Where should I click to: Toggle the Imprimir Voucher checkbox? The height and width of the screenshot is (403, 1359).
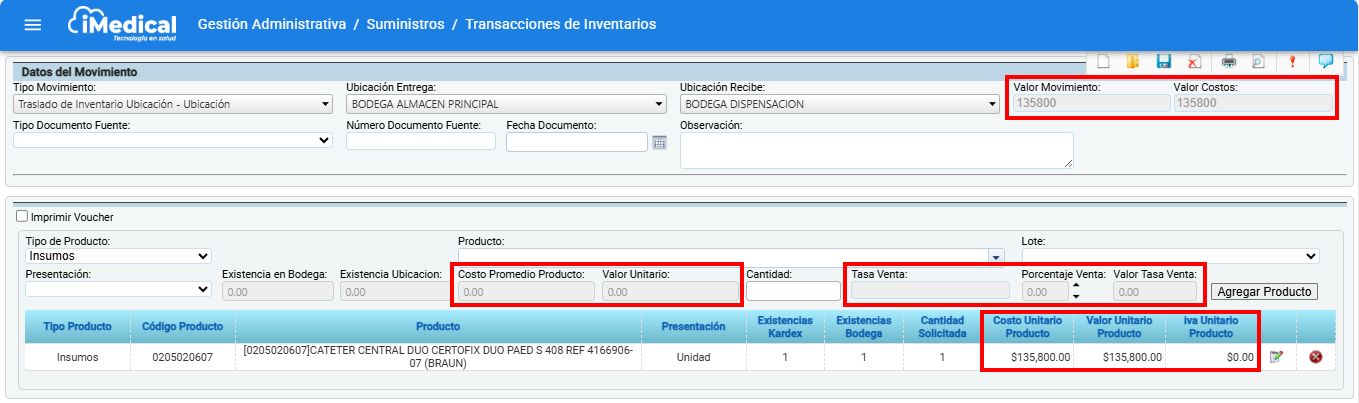click(22, 217)
